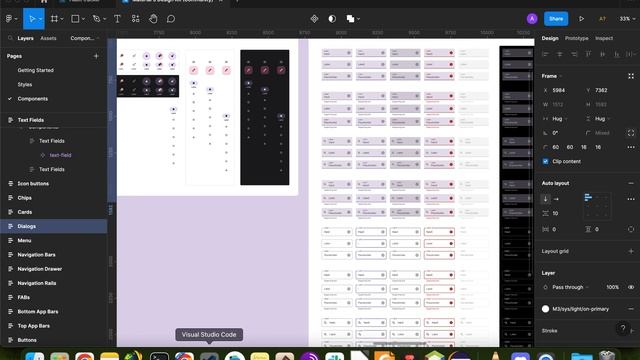Open the Frame type dropdown
This screenshot has width=640, height=360.
[x=552, y=76]
